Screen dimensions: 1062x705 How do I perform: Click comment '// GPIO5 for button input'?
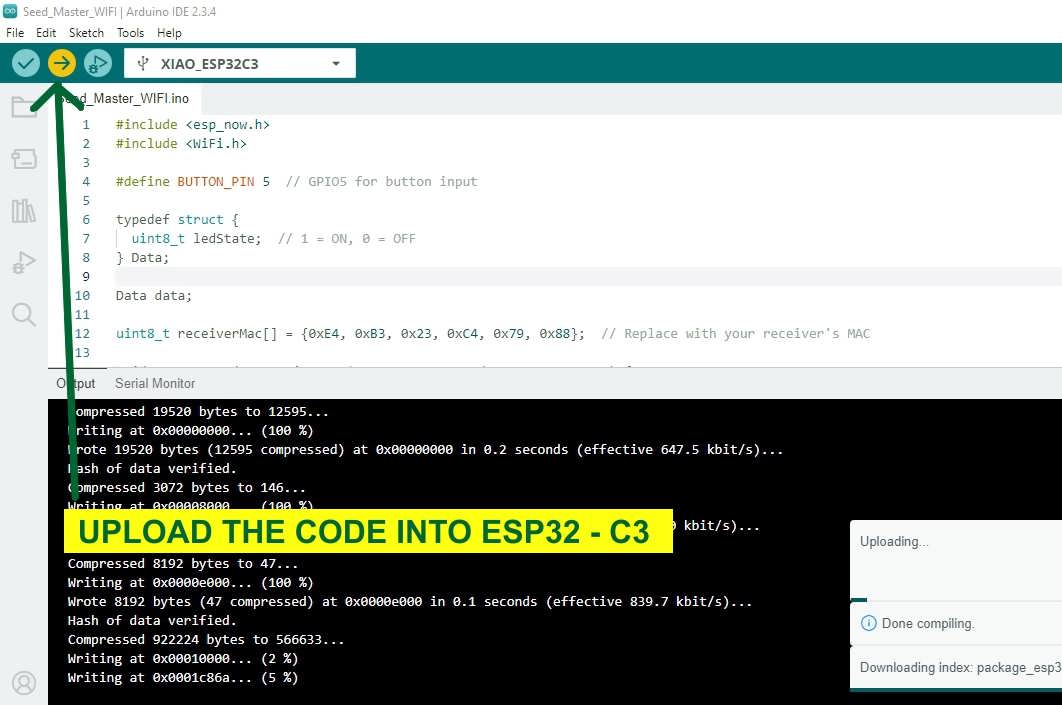381,181
